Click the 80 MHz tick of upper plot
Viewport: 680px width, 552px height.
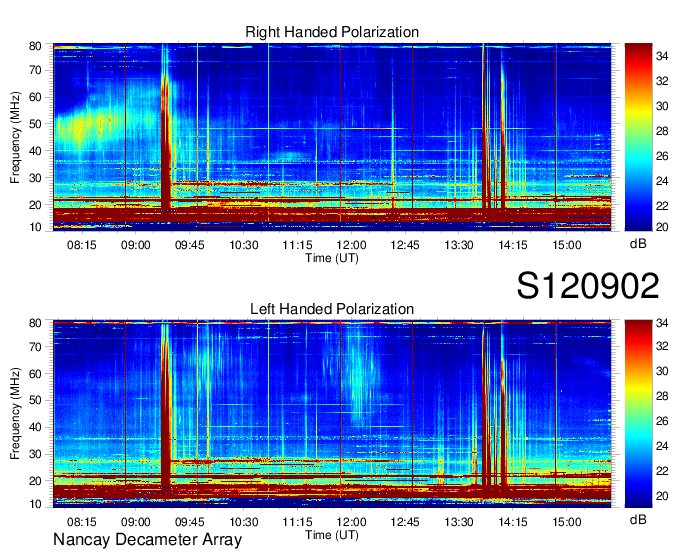tap(35, 46)
